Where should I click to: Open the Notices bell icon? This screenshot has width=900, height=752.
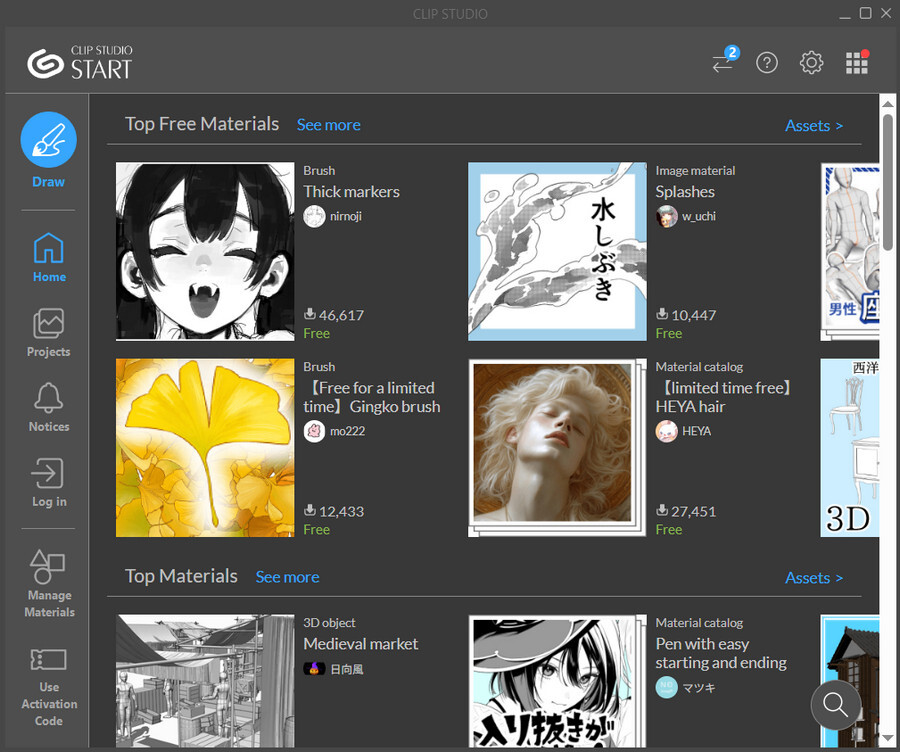[x=49, y=407]
